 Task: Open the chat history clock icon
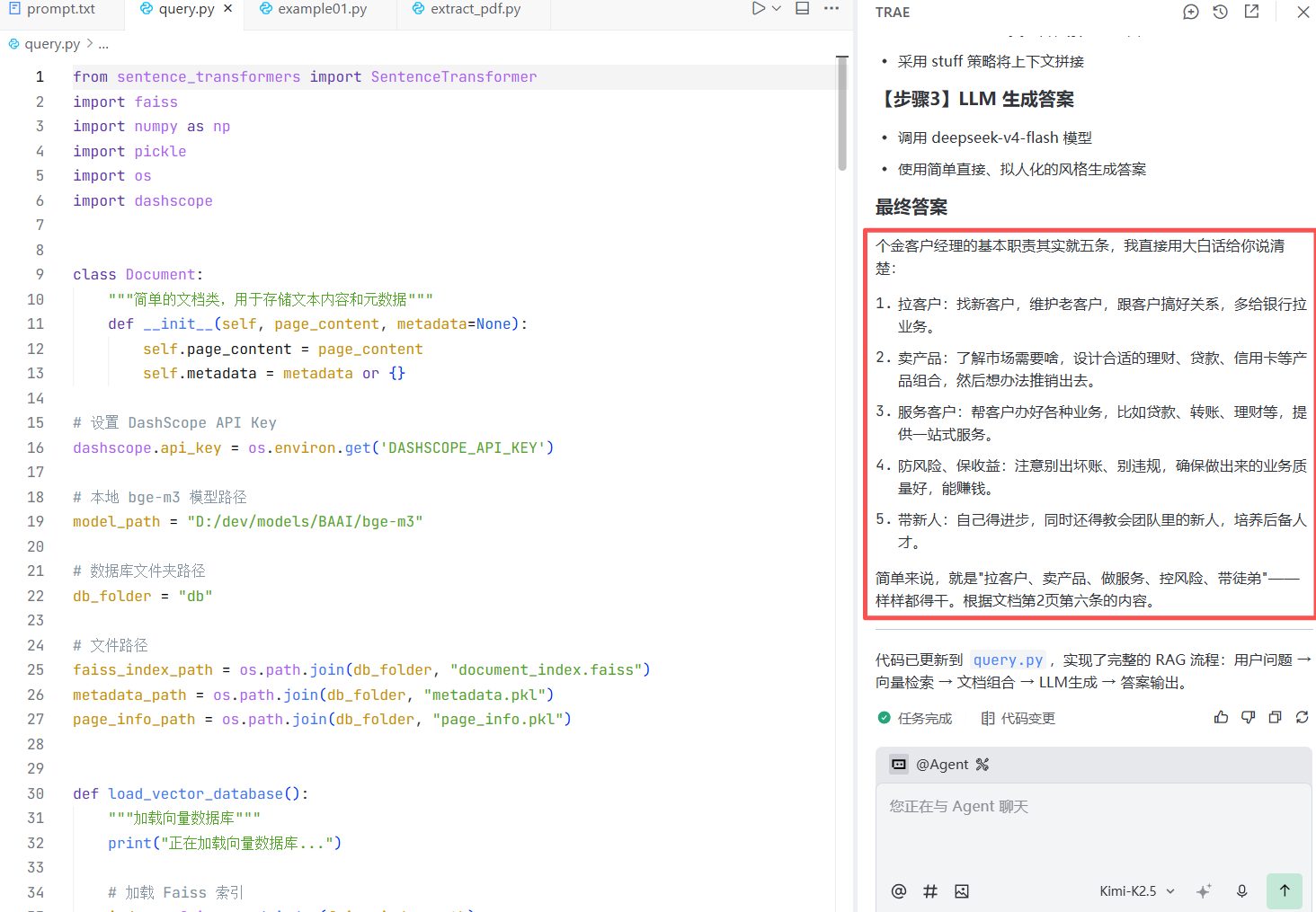[x=1221, y=12]
